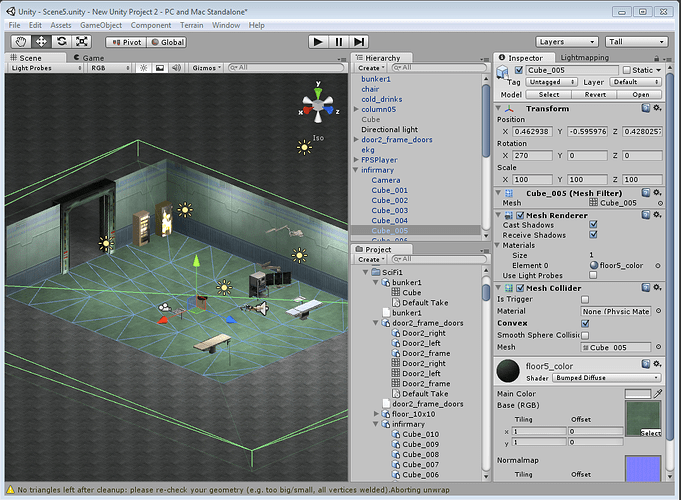Click the Main Color swatch

click(640, 393)
